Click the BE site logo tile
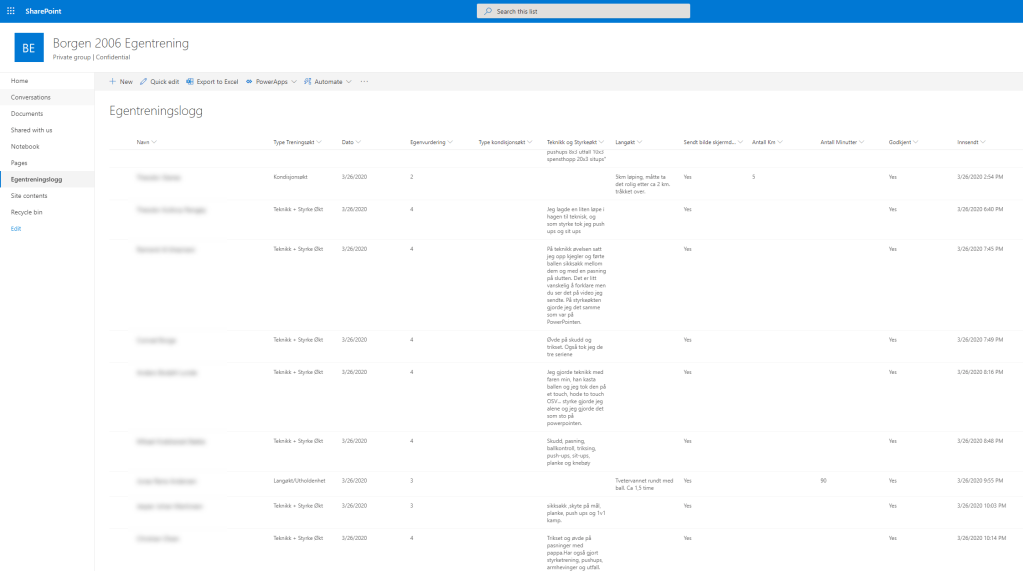Viewport: 1023px width, 571px height. (x=28, y=48)
